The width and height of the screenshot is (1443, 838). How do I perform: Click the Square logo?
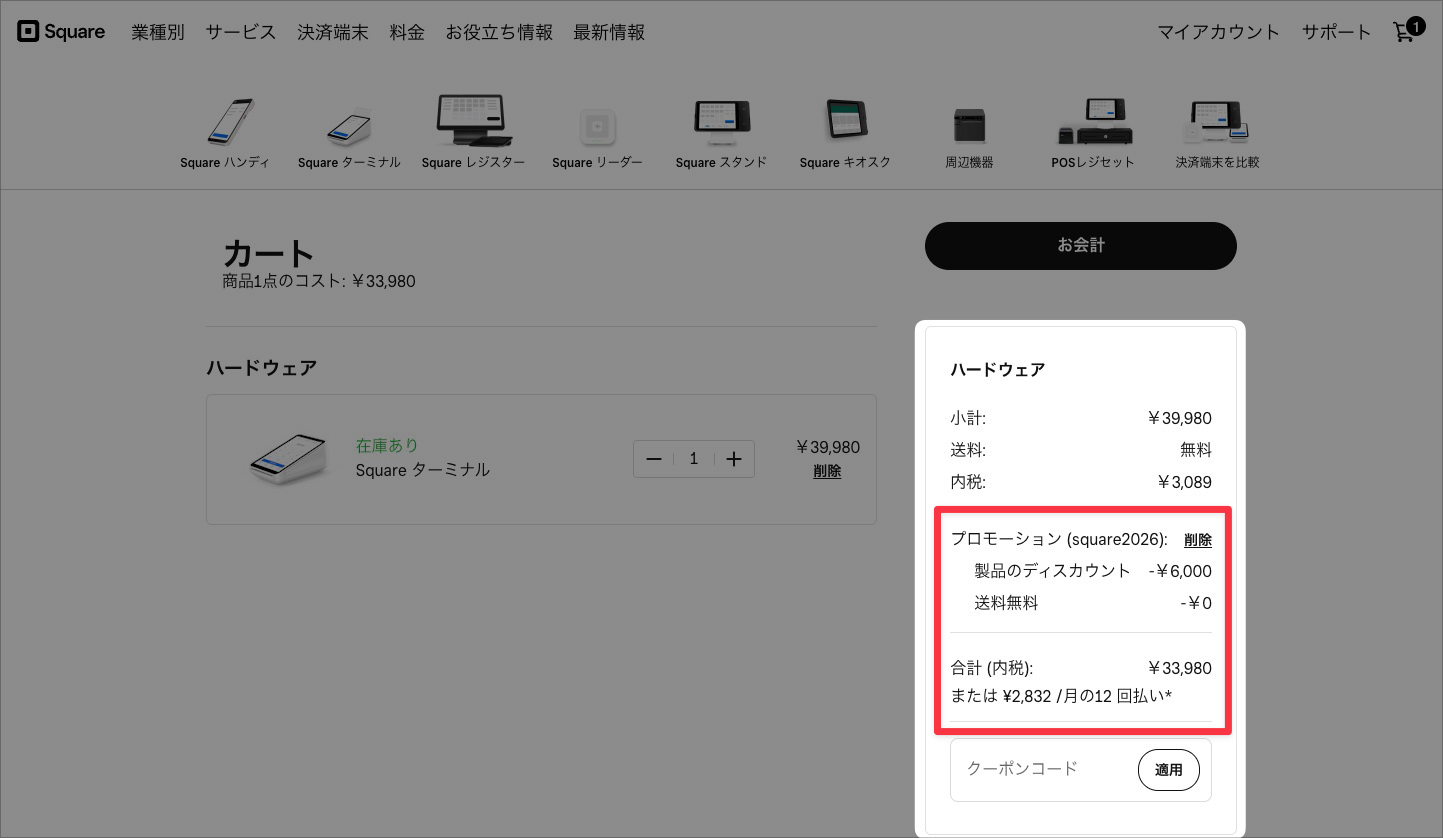point(60,31)
